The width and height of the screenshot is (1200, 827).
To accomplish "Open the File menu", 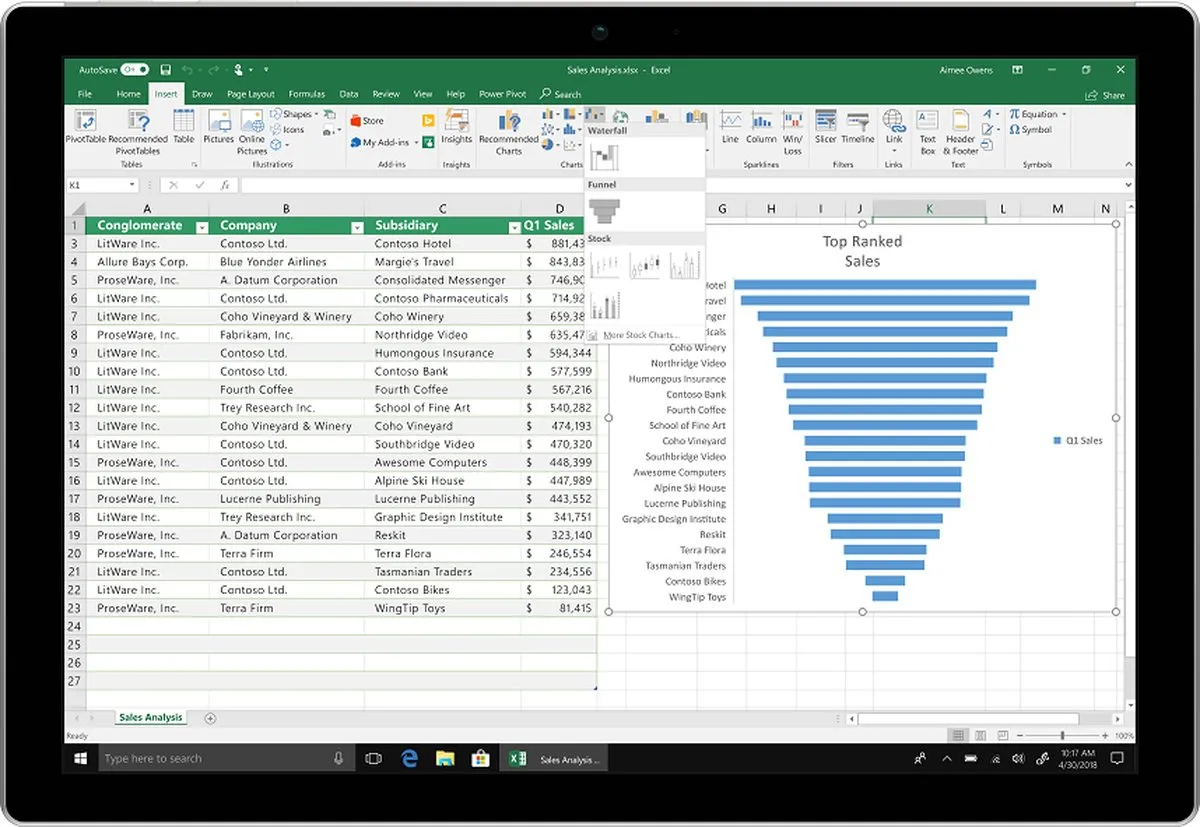I will point(84,93).
